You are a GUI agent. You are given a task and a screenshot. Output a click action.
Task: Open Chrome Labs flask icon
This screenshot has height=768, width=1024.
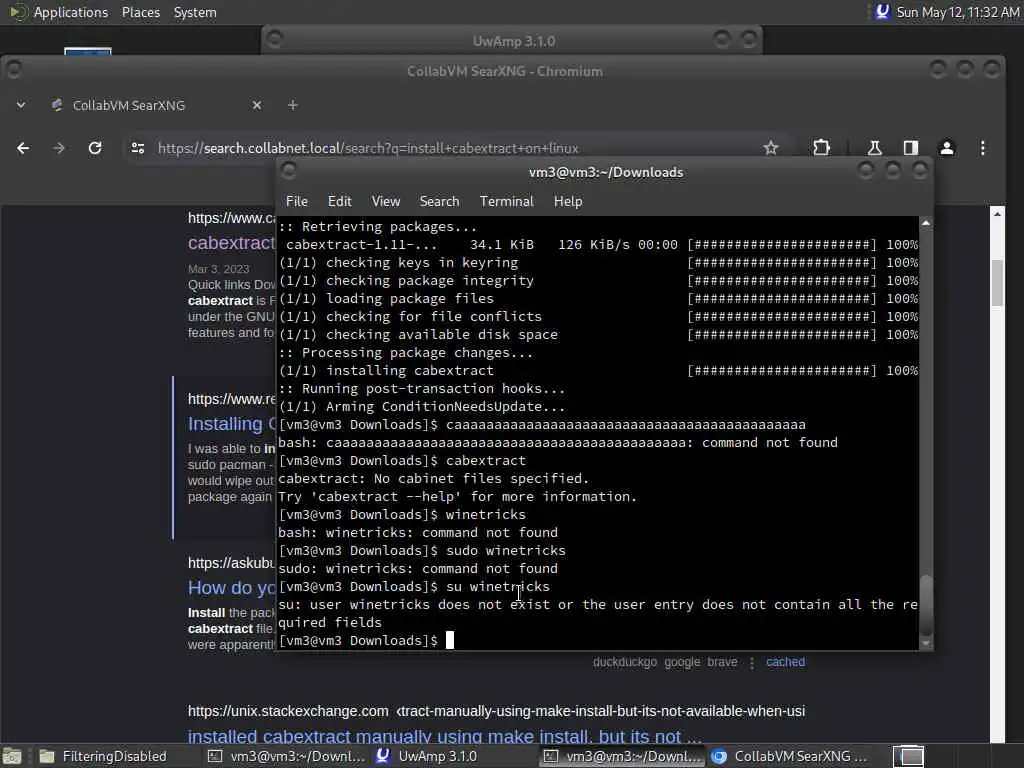tap(874, 148)
